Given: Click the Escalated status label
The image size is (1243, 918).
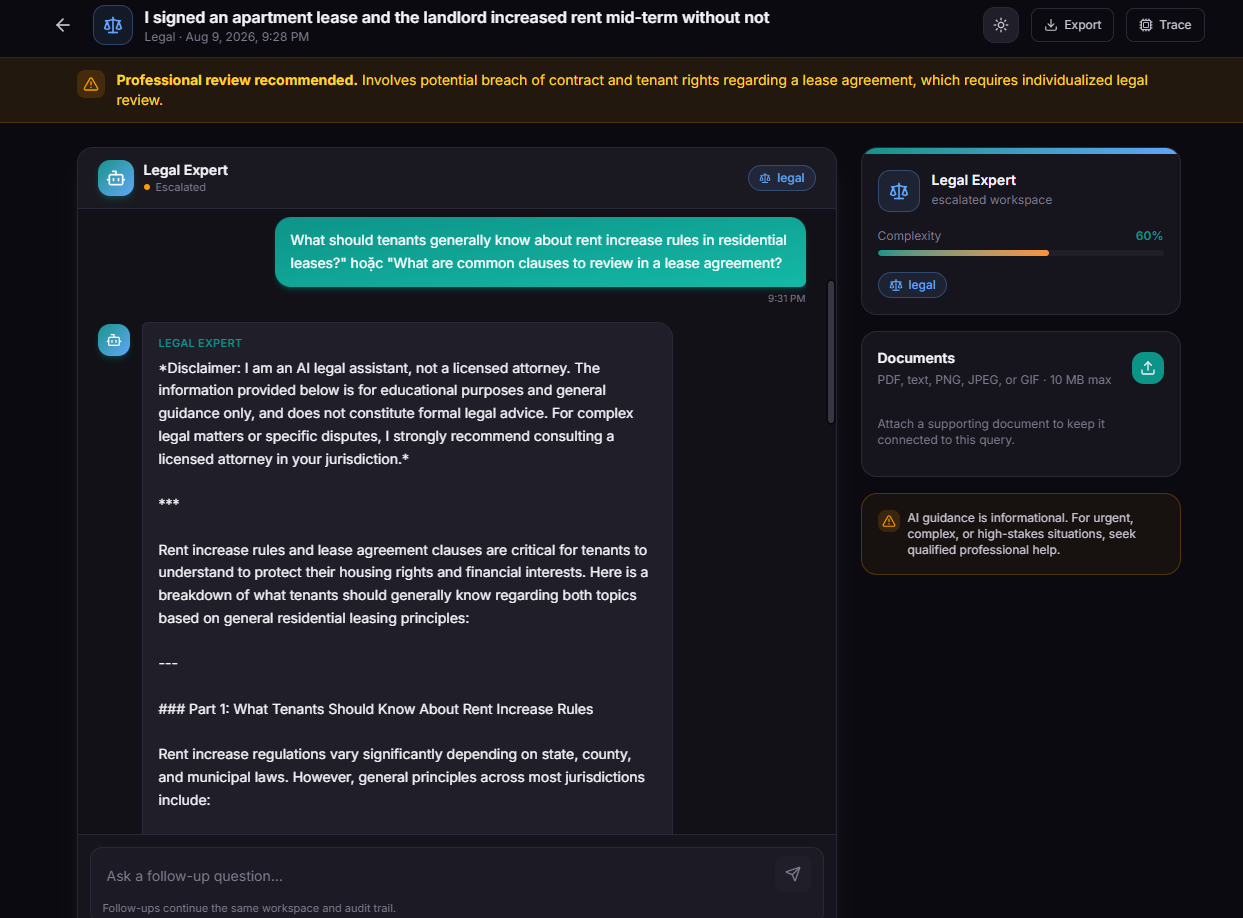Looking at the screenshot, I should pyautogui.click(x=180, y=187).
